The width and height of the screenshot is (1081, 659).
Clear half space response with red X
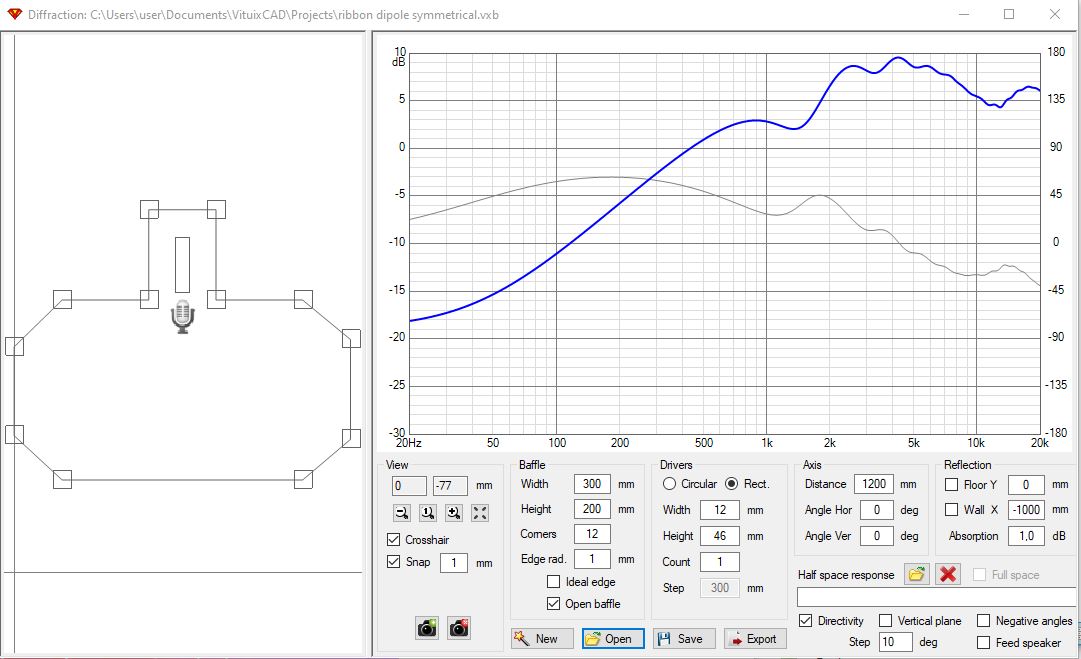tap(948, 574)
